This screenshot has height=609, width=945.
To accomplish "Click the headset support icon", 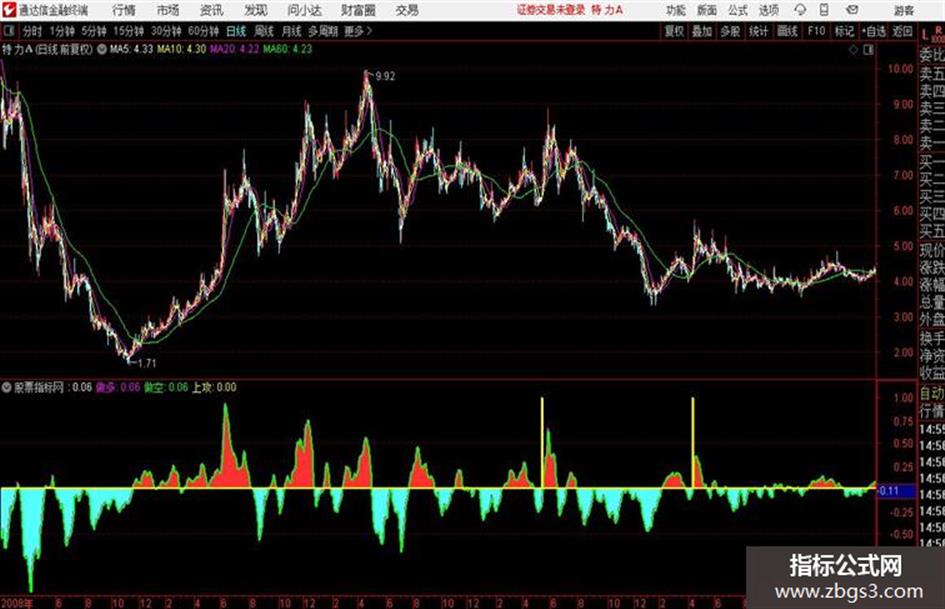I will [800, 10].
